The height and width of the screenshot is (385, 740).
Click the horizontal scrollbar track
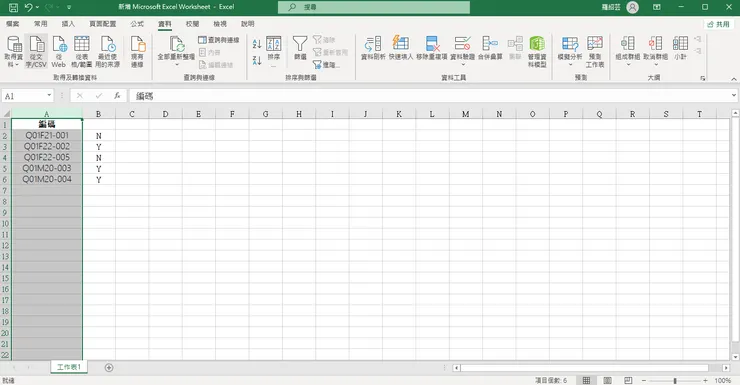click(x=585, y=368)
